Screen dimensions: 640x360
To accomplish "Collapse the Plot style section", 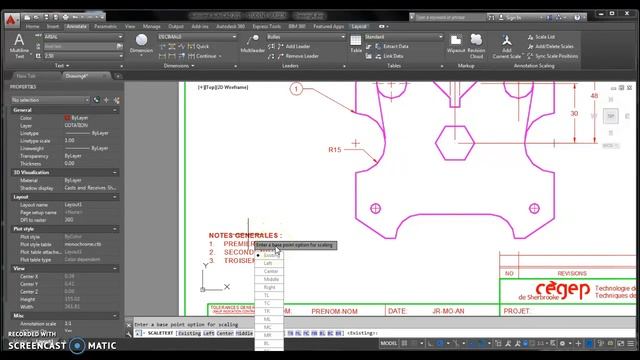I will 115,229.
